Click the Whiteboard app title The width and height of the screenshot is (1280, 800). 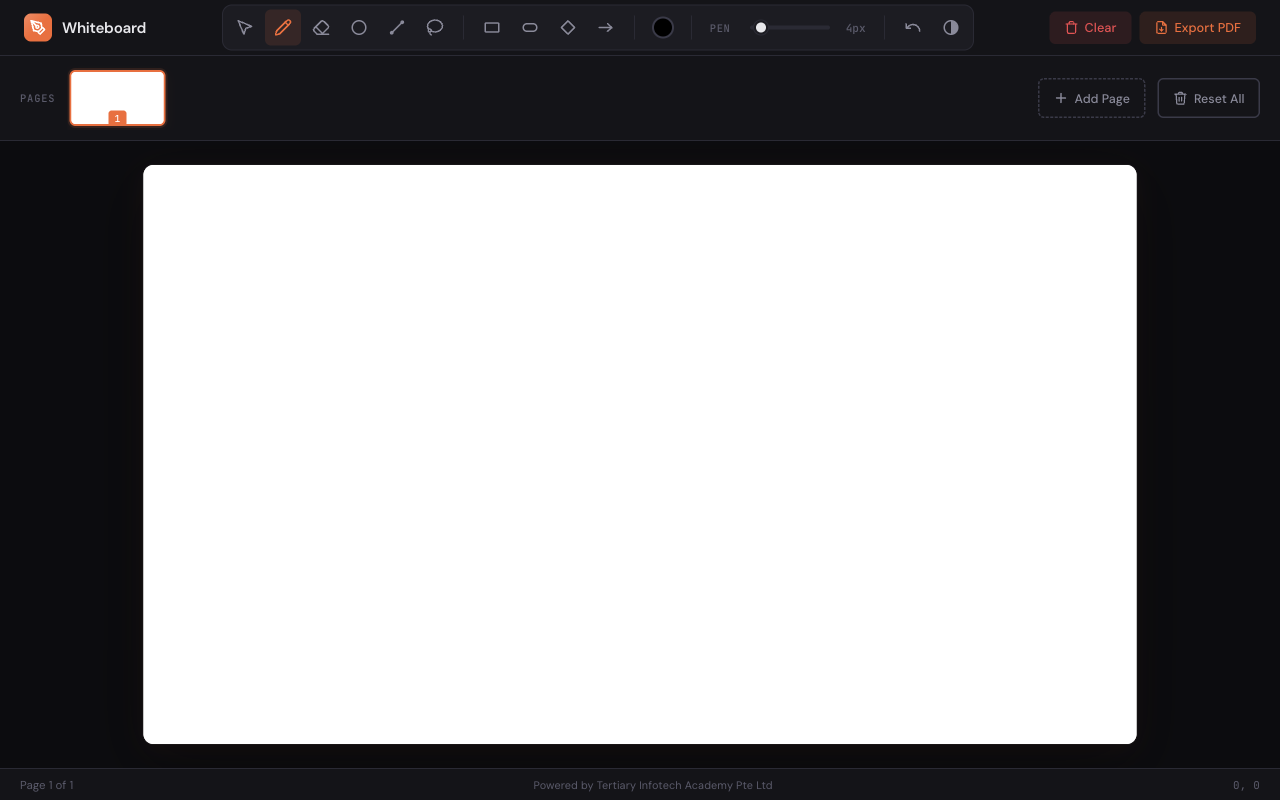coord(104,28)
